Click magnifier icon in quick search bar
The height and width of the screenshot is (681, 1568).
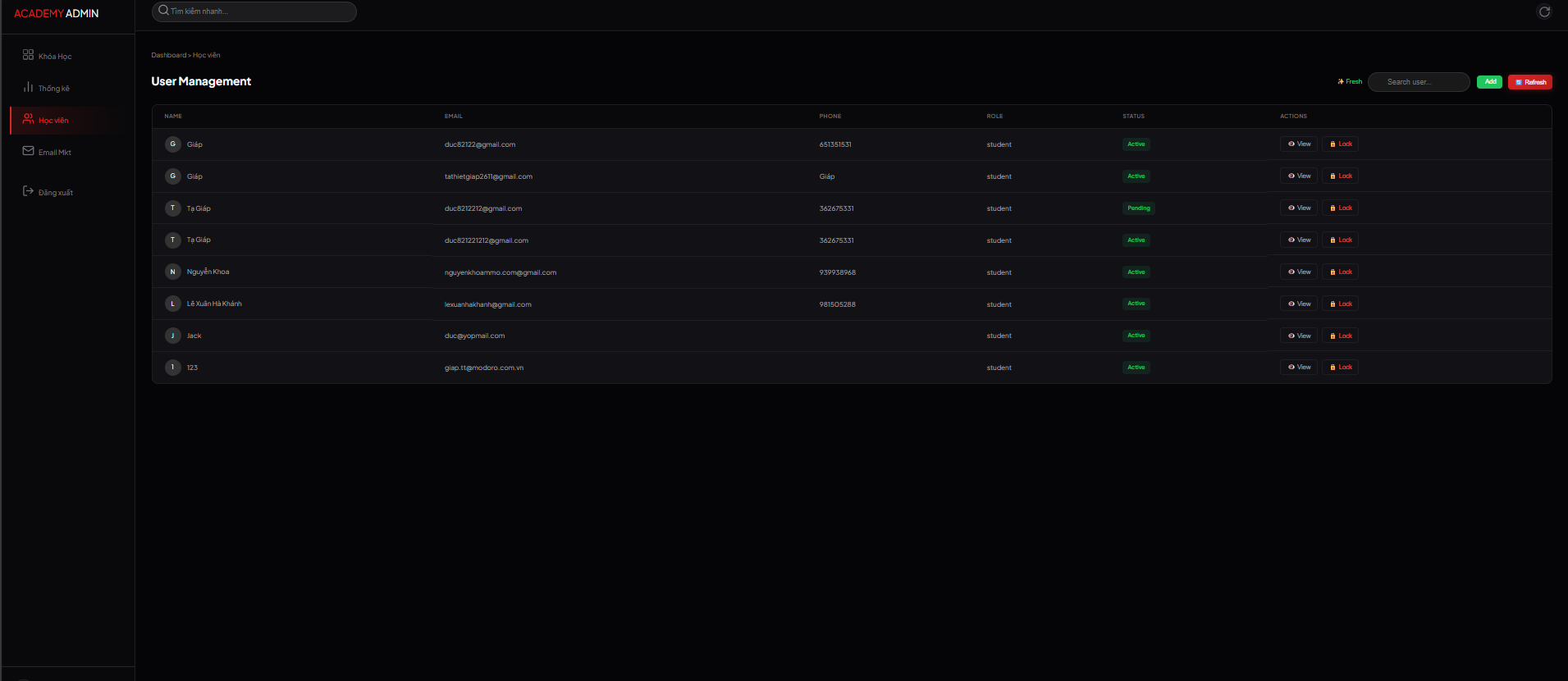click(163, 11)
